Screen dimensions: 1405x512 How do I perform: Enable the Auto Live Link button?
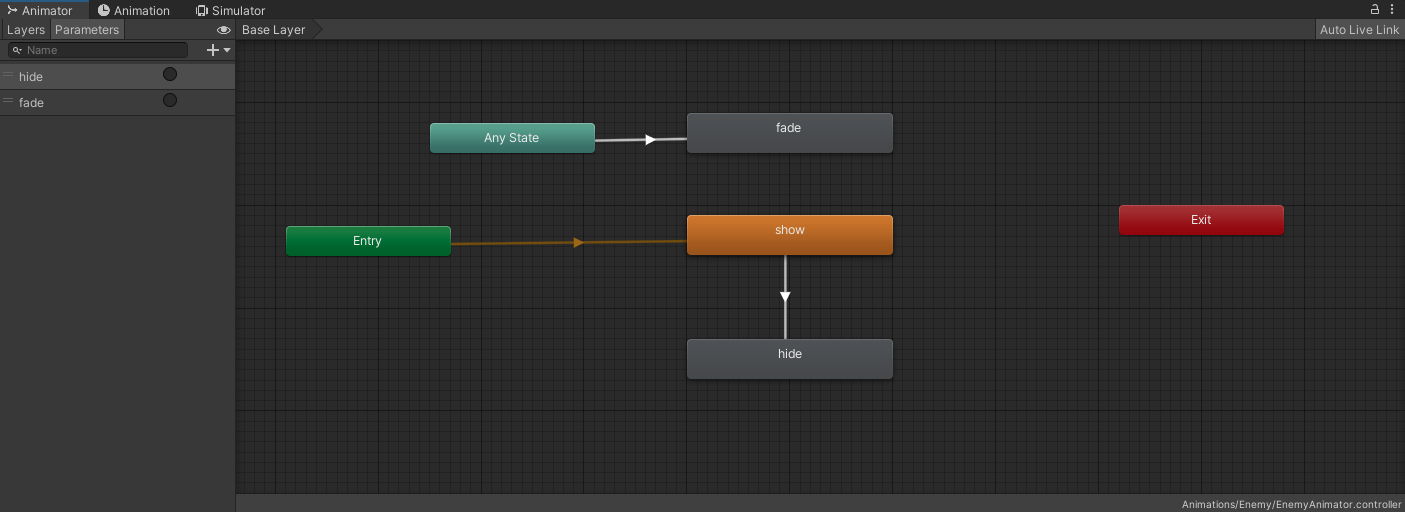[1359, 30]
